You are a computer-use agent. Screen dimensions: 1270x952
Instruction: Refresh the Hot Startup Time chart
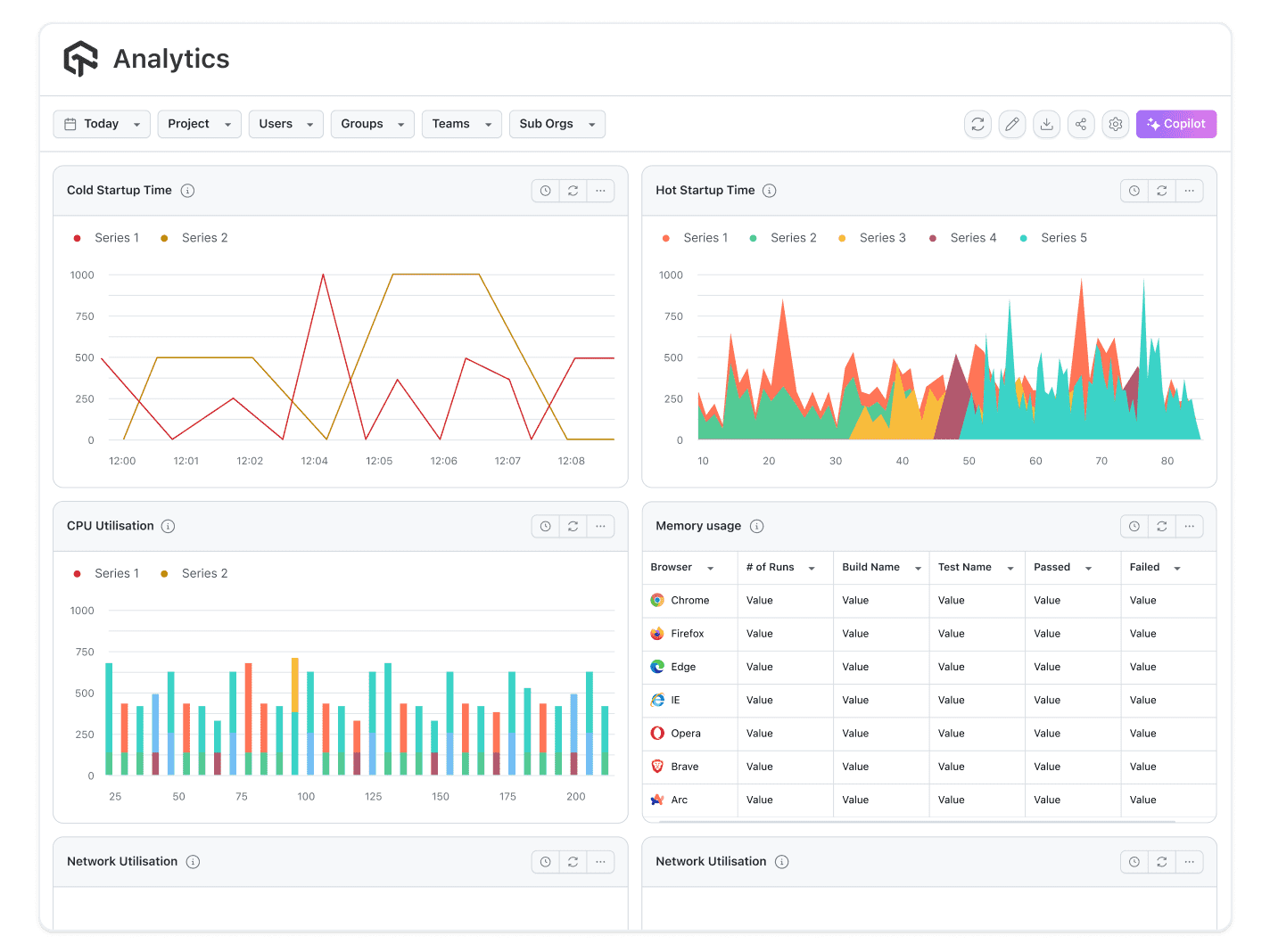[x=1161, y=190]
